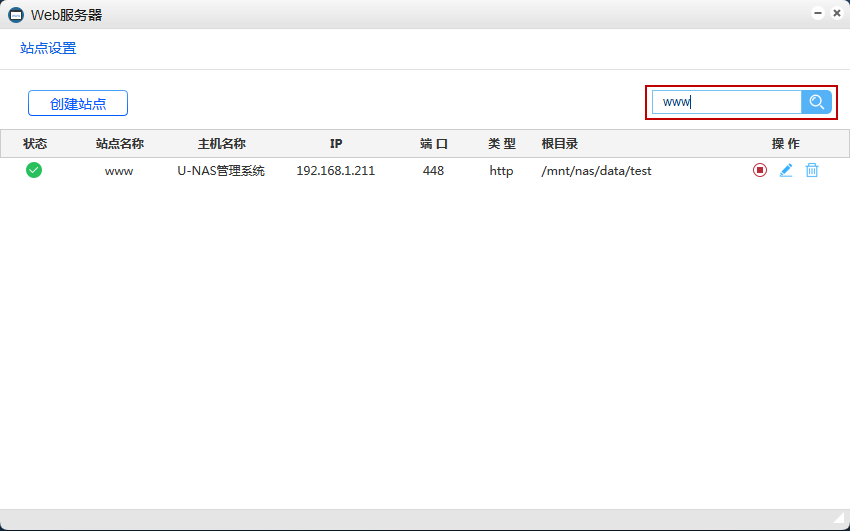Select the www site name cell
Screen dimensions: 850x531
[x=119, y=171]
